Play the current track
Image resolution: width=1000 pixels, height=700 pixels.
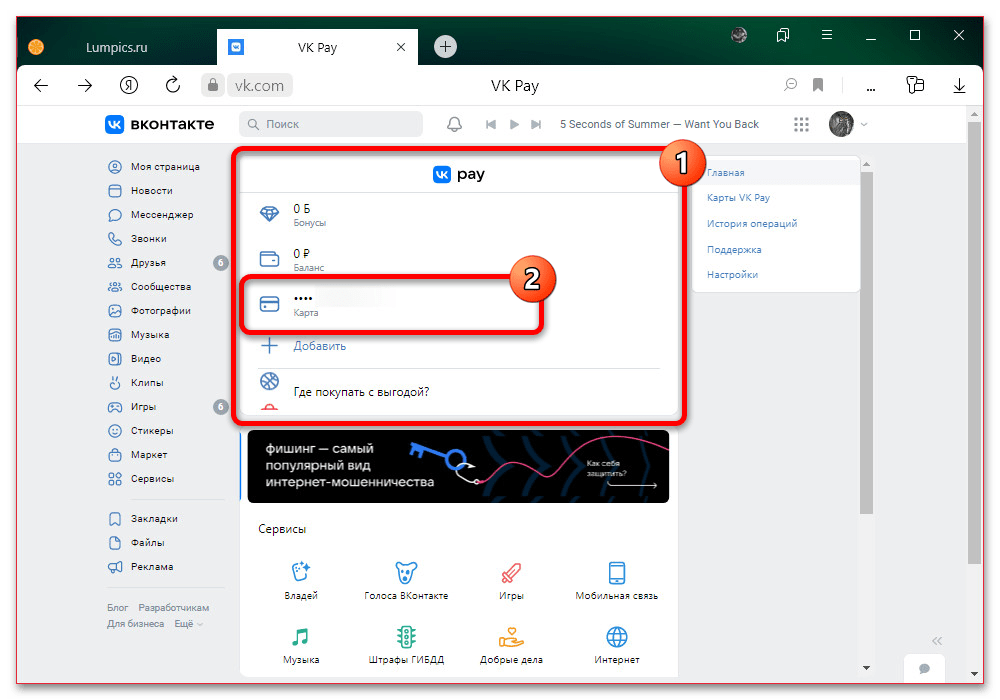click(x=514, y=124)
